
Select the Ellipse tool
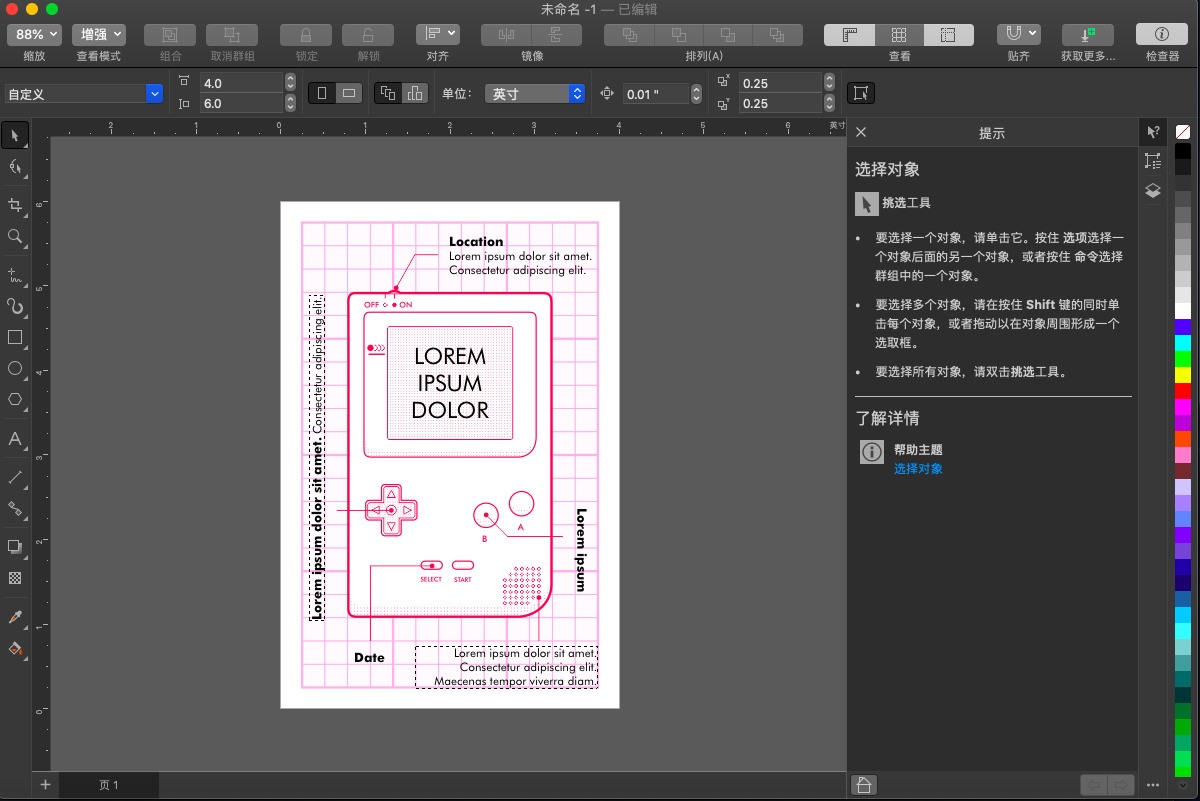coord(15,369)
